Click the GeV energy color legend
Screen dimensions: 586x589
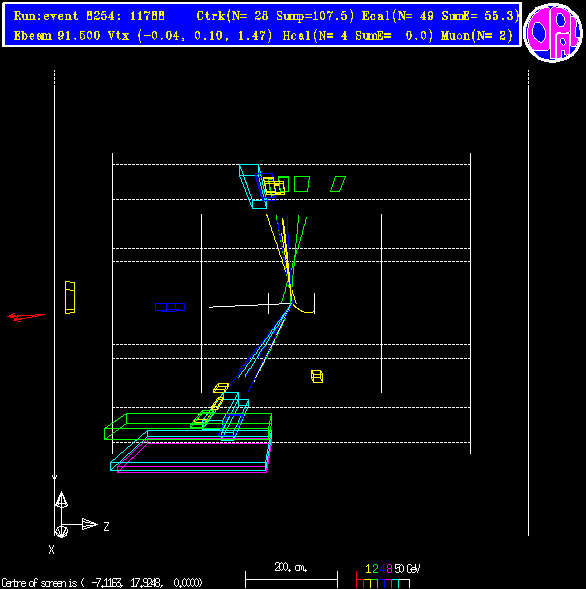click(x=388, y=576)
